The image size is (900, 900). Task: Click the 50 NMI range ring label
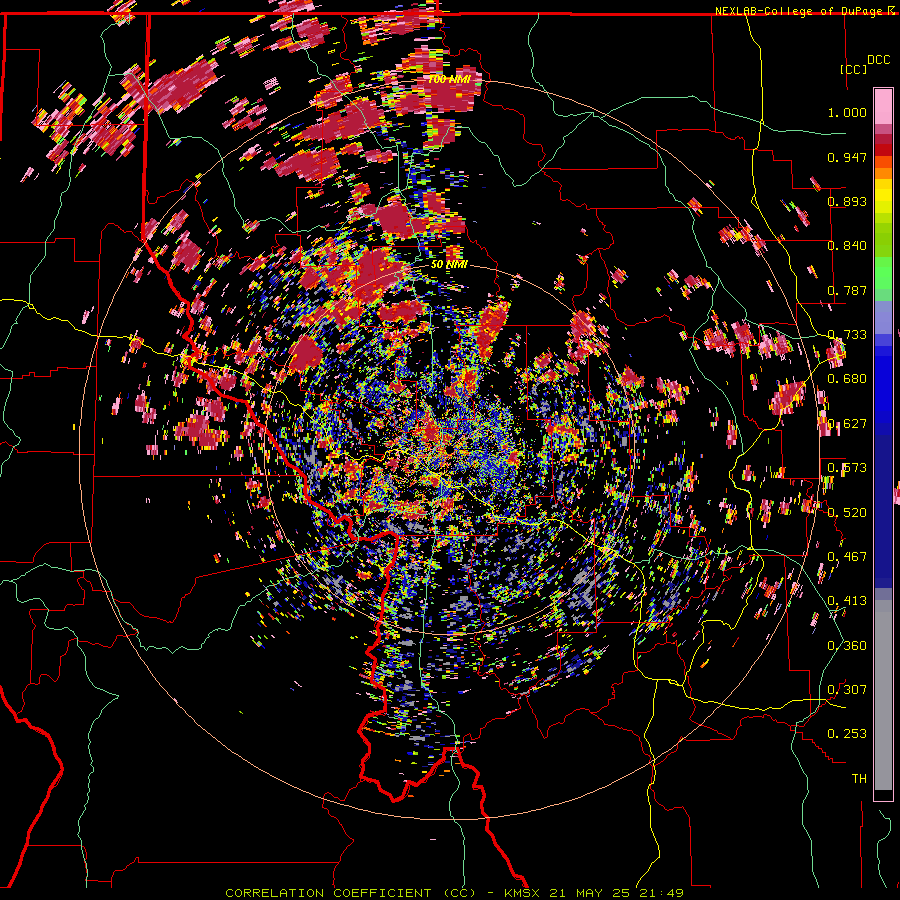pos(449,265)
